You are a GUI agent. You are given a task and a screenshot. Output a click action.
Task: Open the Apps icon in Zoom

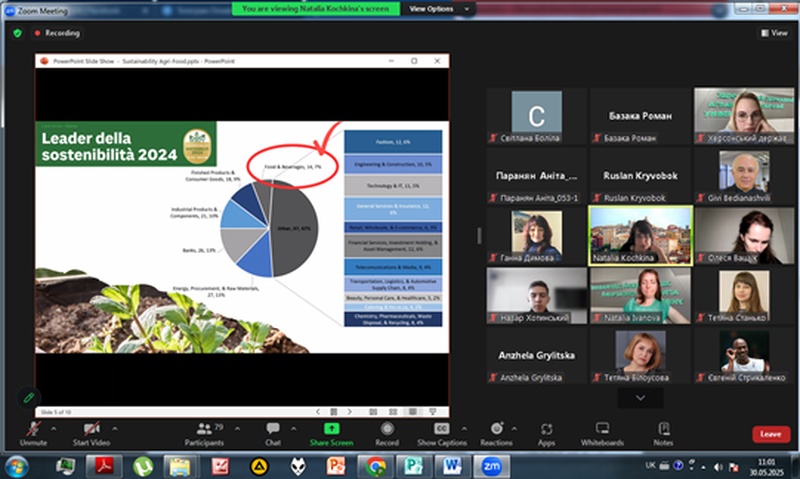pos(546,429)
